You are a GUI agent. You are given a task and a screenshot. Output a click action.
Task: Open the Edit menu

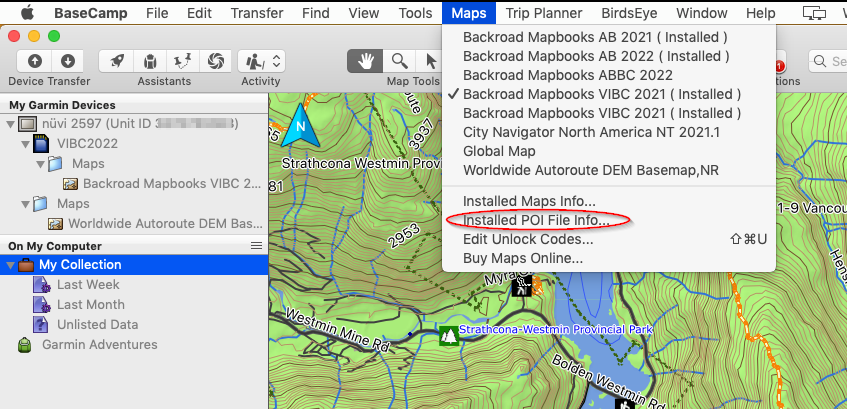pos(199,13)
